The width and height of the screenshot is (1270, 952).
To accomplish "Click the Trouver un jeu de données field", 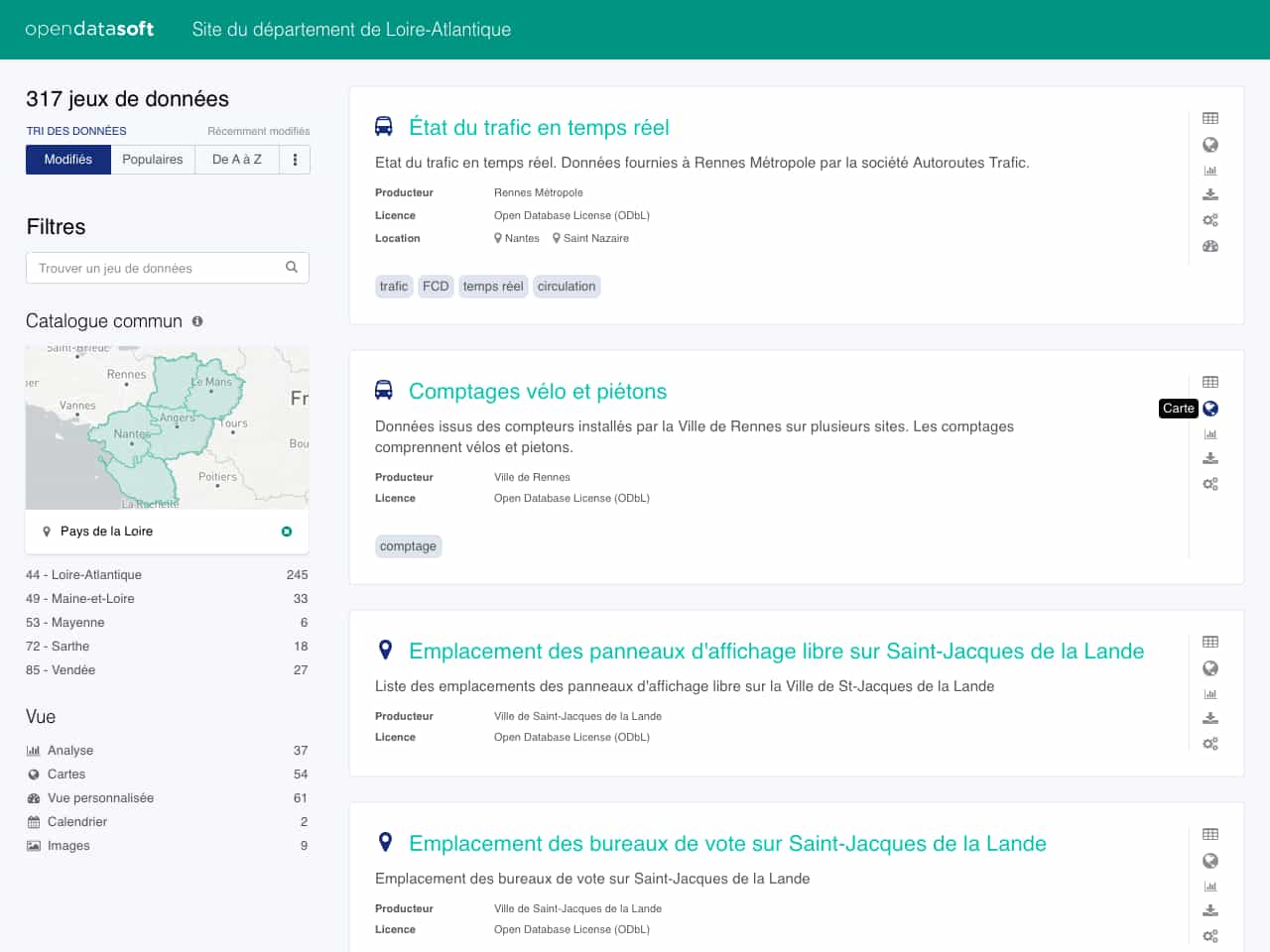I will (x=154, y=268).
